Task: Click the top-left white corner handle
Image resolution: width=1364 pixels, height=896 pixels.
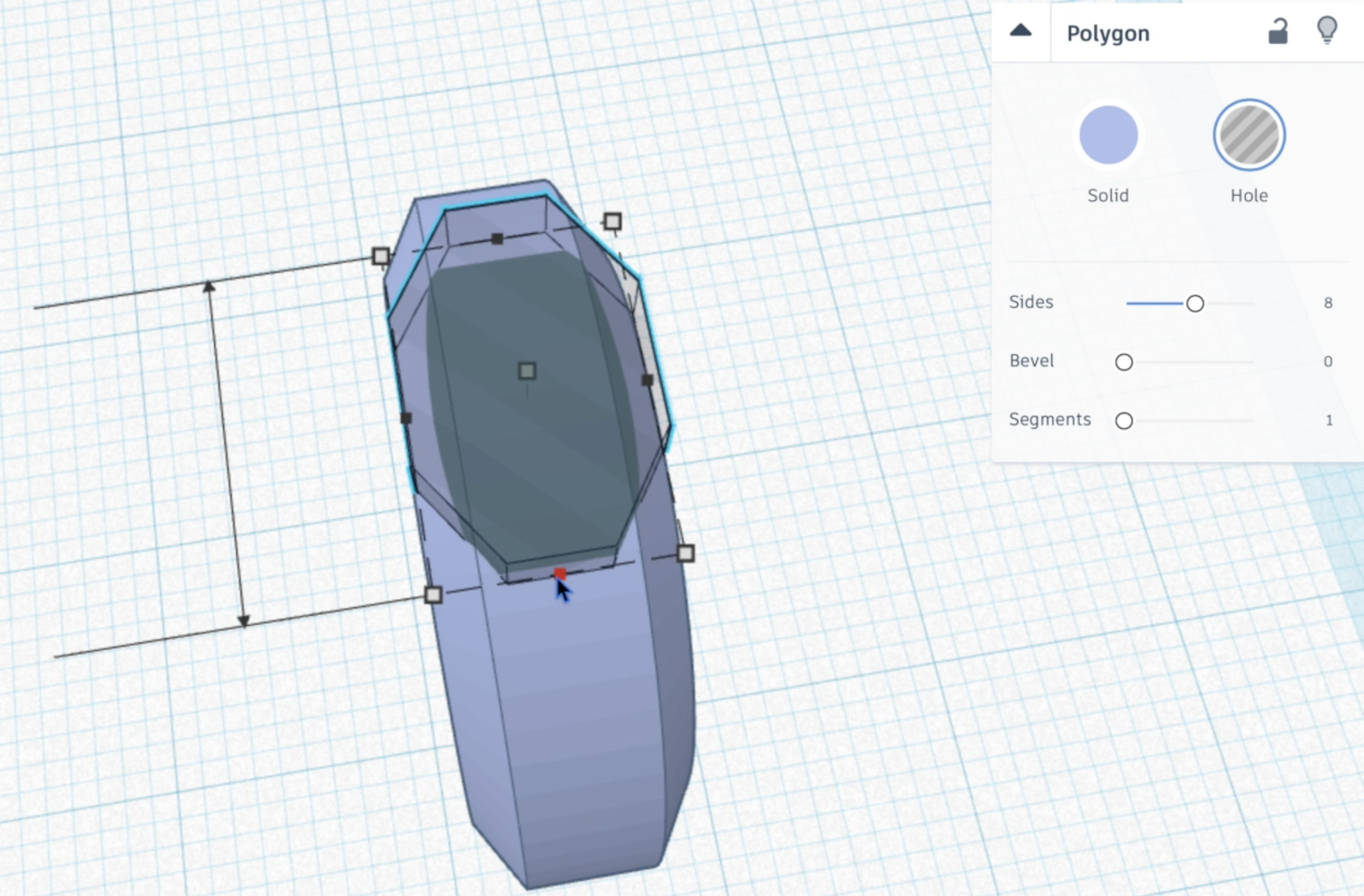Action: (381, 256)
